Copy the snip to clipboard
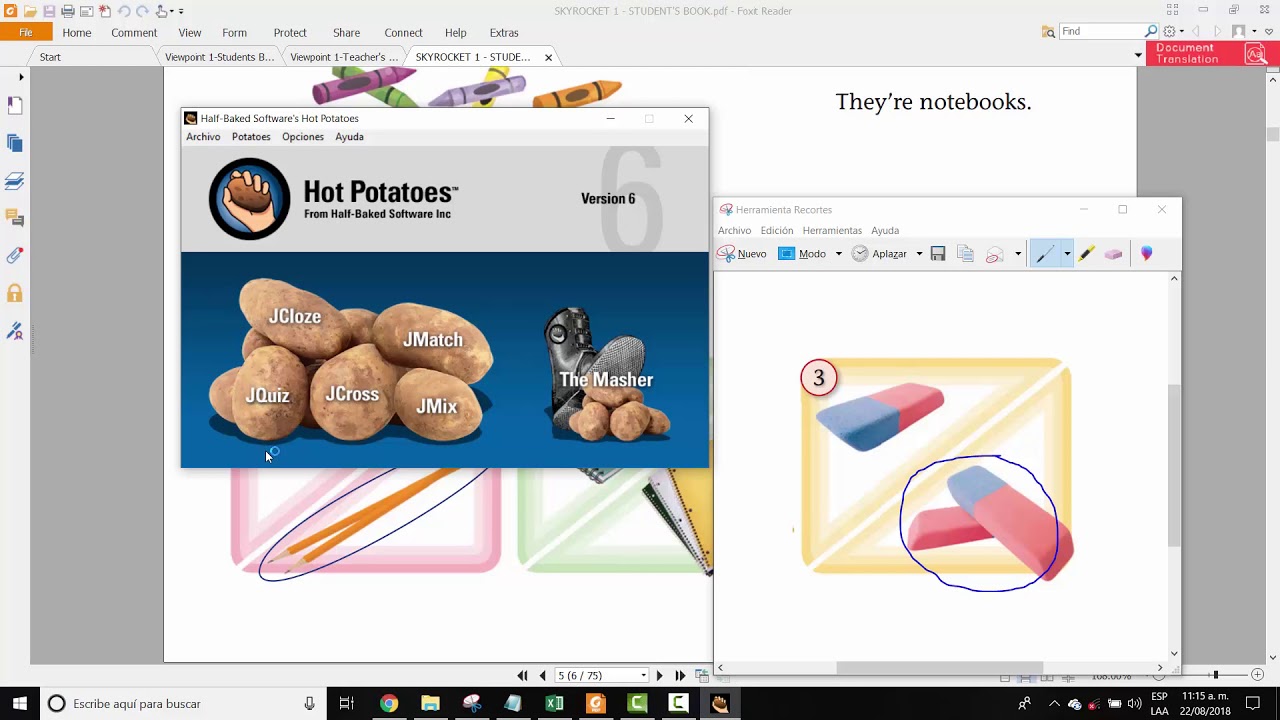1280x720 pixels. pyautogui.click(x=965, y=254)
